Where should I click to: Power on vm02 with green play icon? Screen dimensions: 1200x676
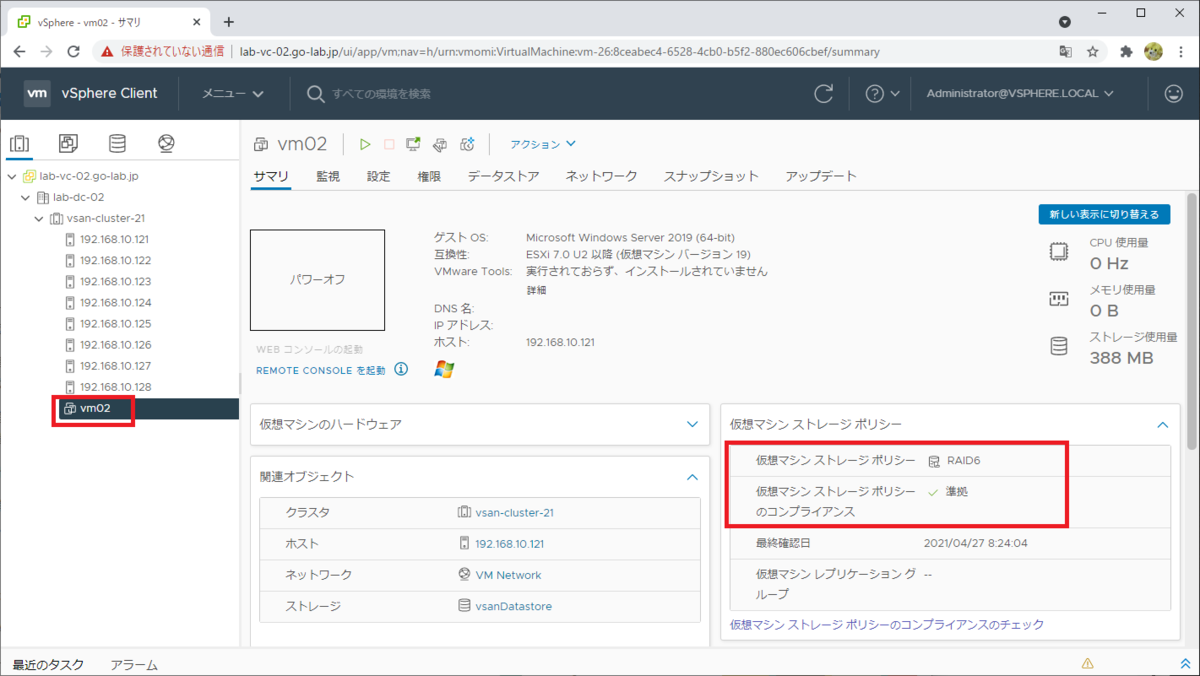coord(365,145)
